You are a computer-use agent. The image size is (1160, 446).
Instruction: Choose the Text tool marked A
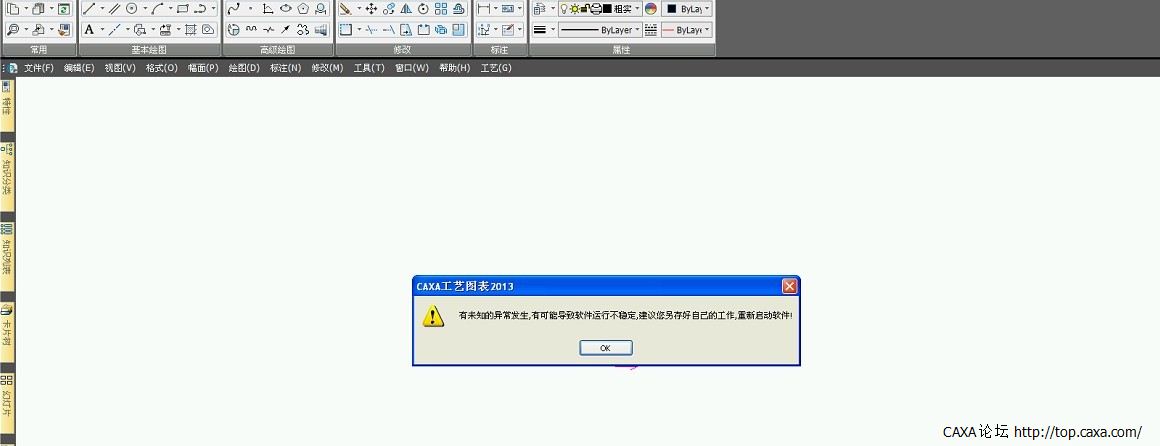coord(89,30)
